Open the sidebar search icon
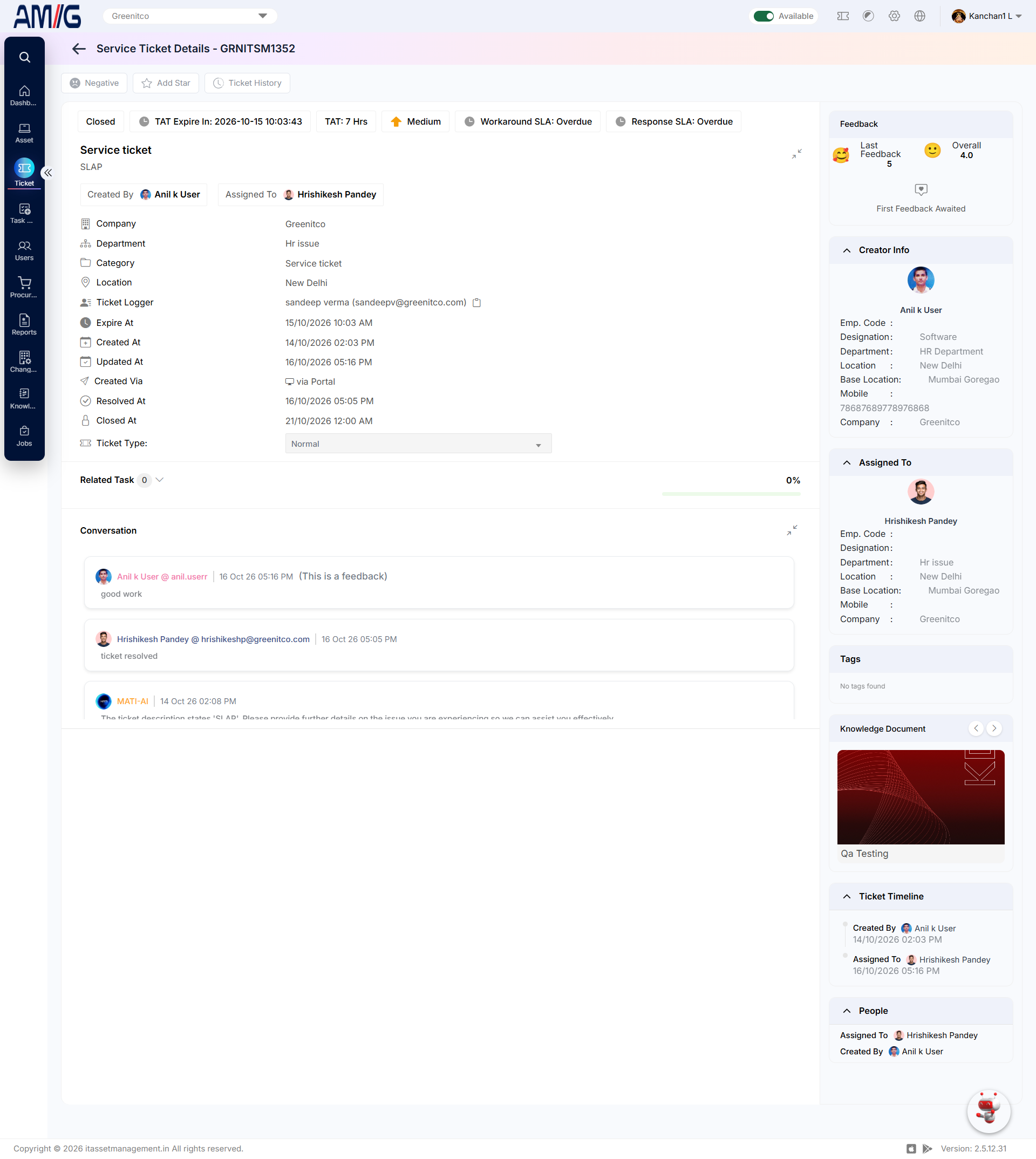1036x1159 pixels. pyautogui.click(x=24, y=57)
